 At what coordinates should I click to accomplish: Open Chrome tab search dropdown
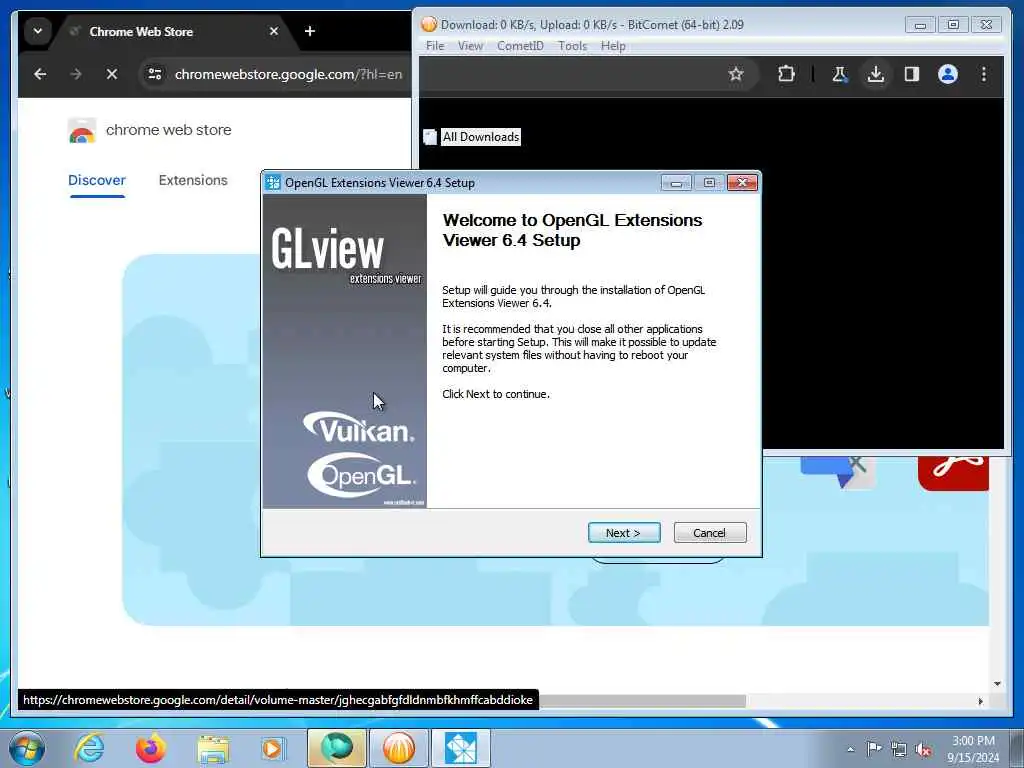point(38,31)
